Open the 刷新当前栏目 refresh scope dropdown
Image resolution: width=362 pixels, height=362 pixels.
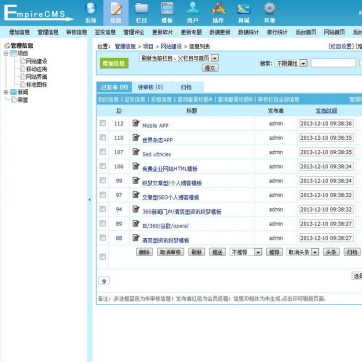tap(179, 58)
